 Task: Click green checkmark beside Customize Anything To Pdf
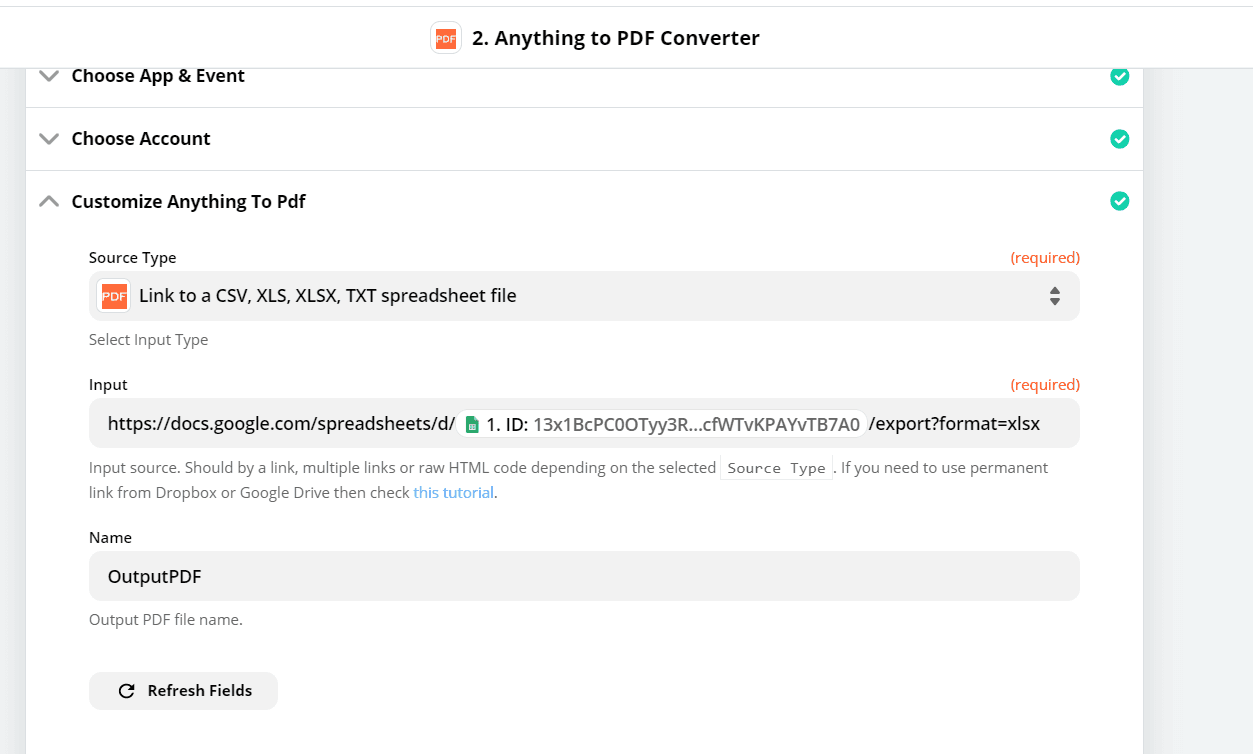coord(1120,202)
